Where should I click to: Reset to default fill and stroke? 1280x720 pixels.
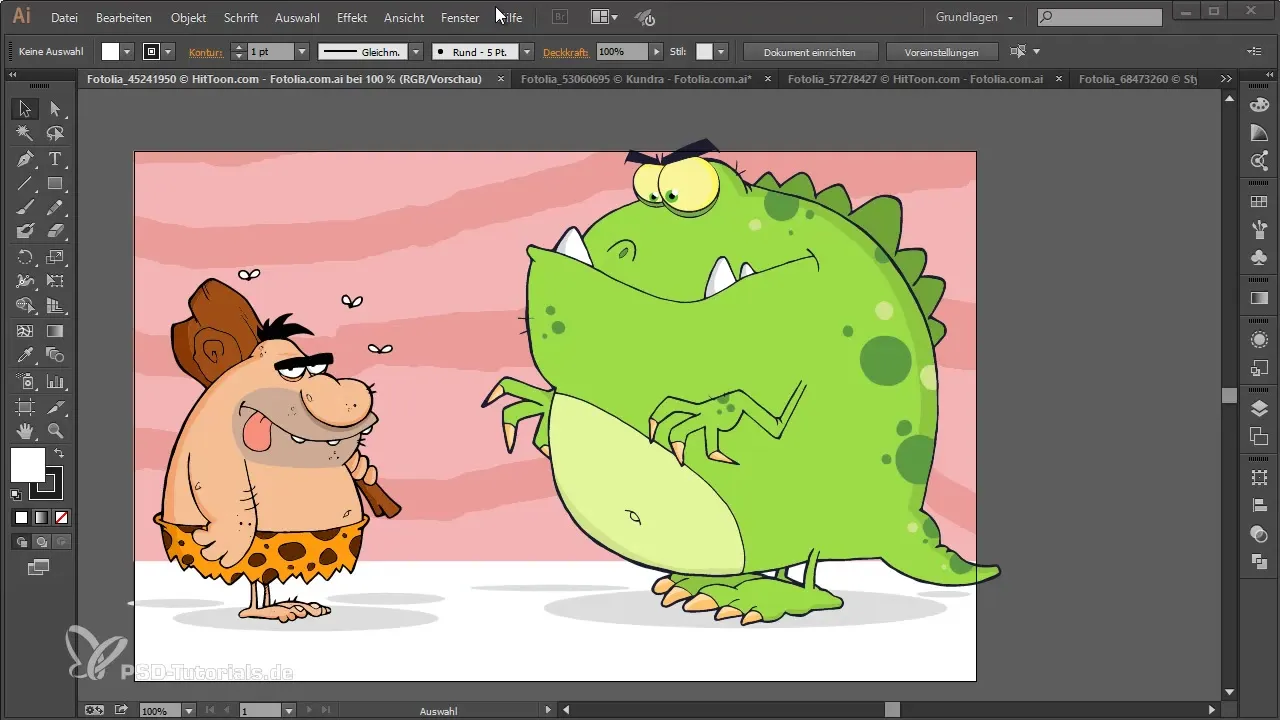16,494
